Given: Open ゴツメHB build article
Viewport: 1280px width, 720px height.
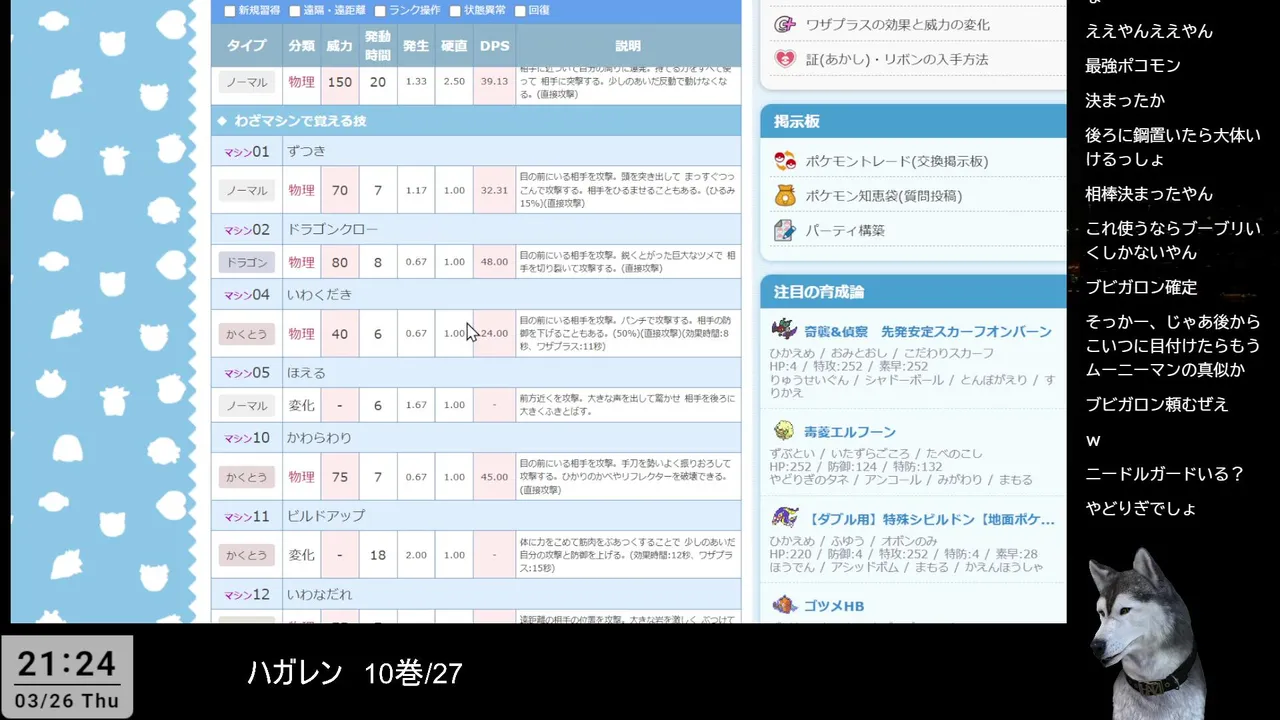Looking at the screenshot, I should click(834, 606).
